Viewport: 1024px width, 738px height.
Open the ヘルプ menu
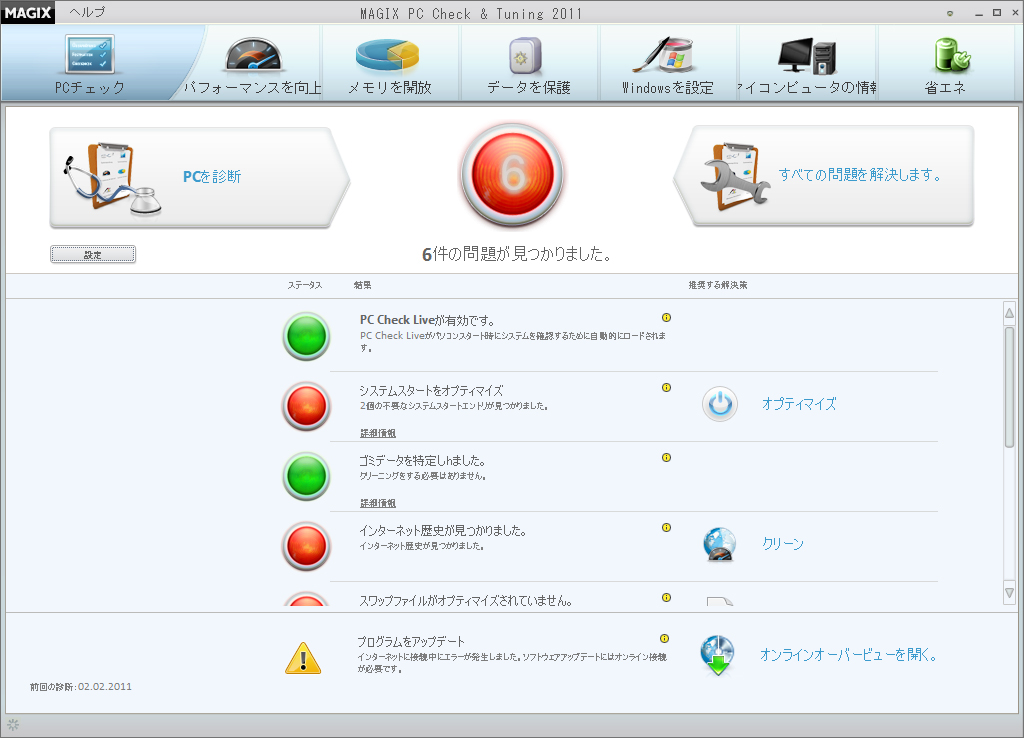point(88,12)
